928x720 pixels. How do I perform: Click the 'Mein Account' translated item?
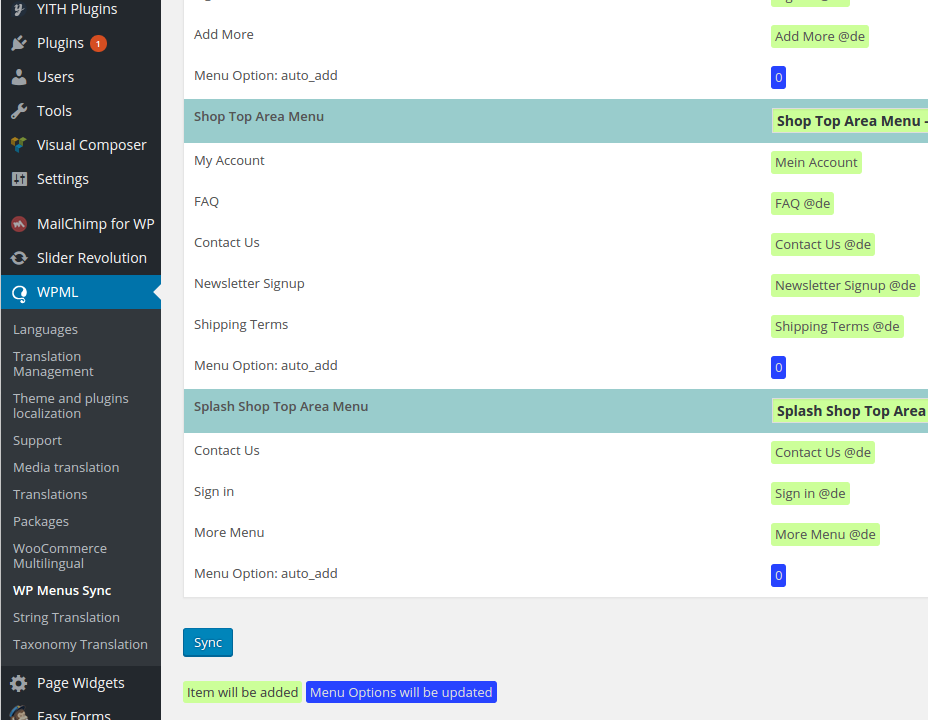[x=816, y=162]
